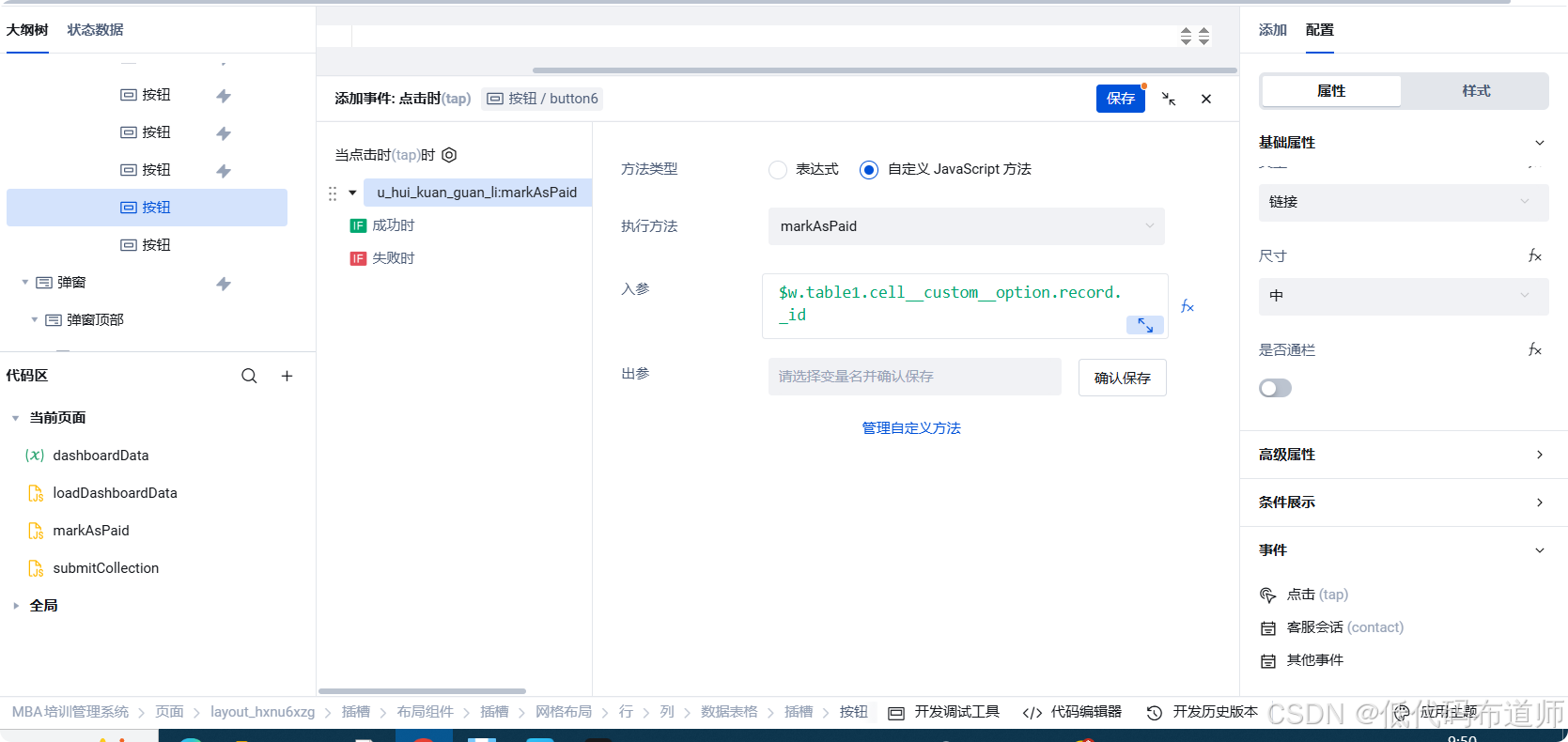The width and height of the screenshot is (1568, 742).
Task: Select 表达式 method type radio
Action: tap(778, 170)
